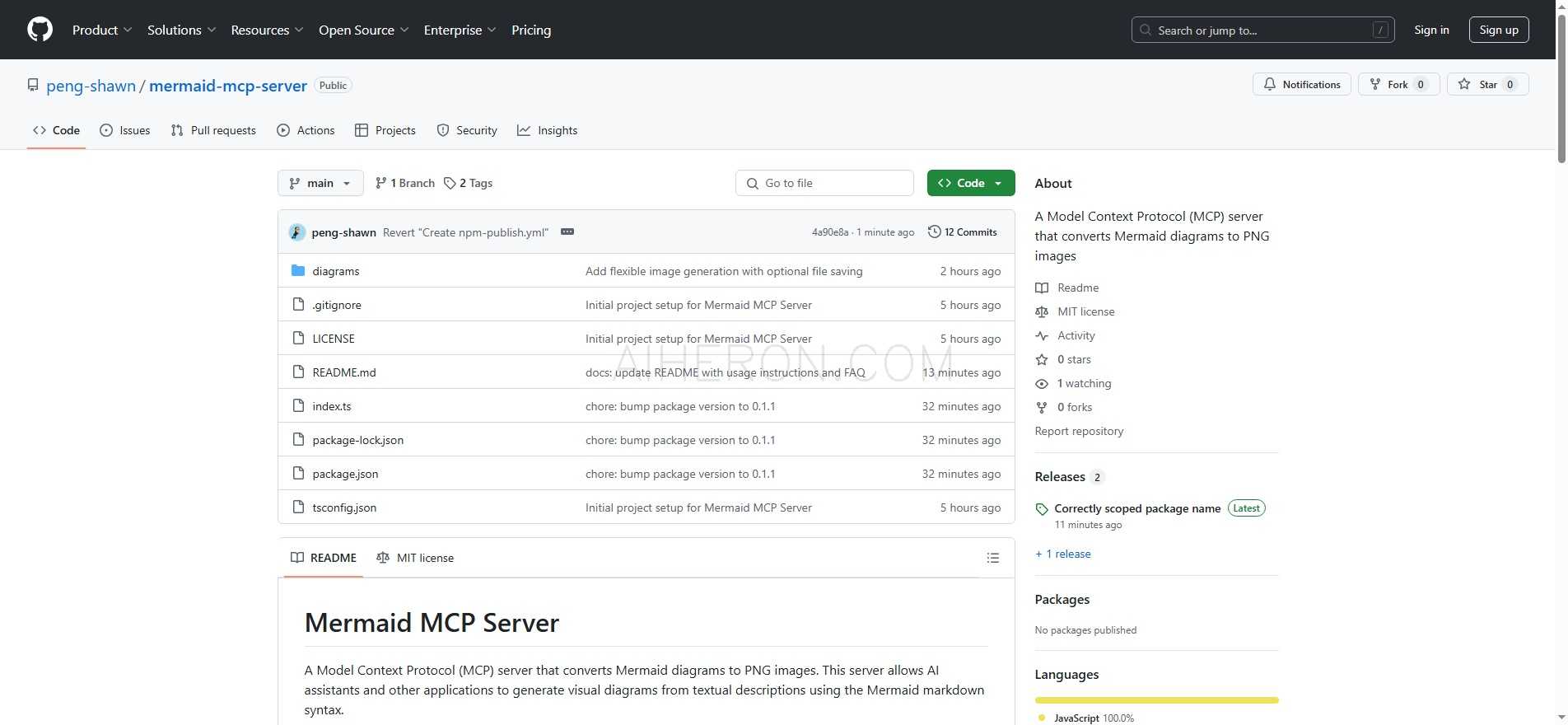Open the README outline icon
Screen dimensions: 1568x725
(x=993, y=558)
